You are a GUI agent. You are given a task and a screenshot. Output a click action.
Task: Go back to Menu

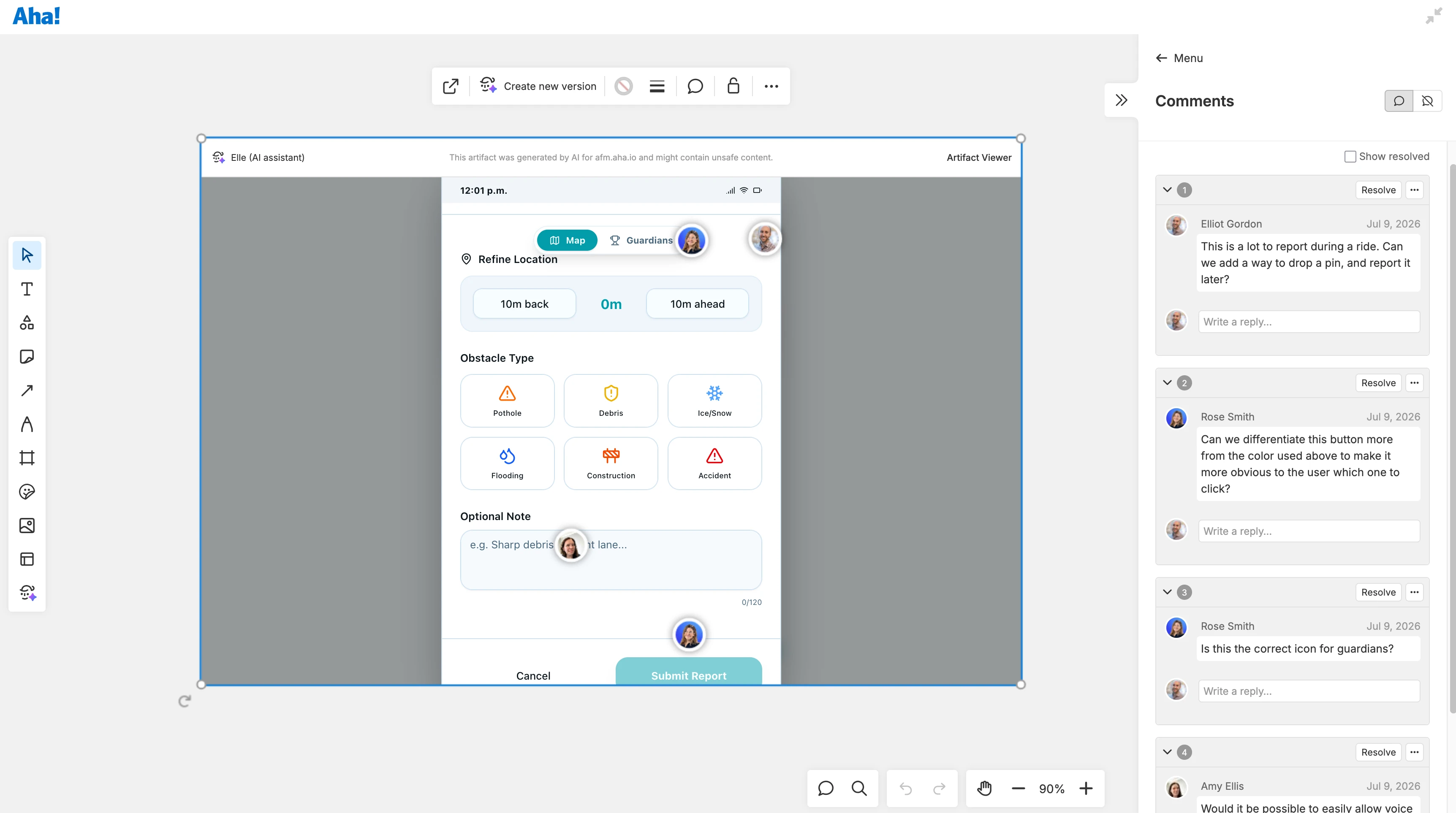(x=1179, y=58)
